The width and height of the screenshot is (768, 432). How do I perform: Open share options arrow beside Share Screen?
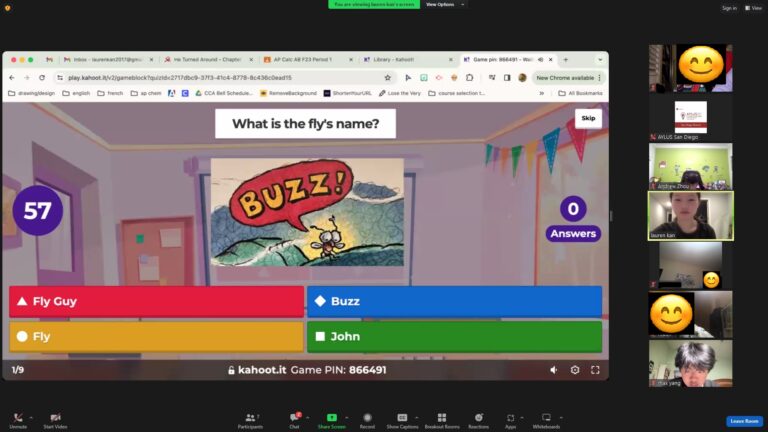[x=347, y=418]
